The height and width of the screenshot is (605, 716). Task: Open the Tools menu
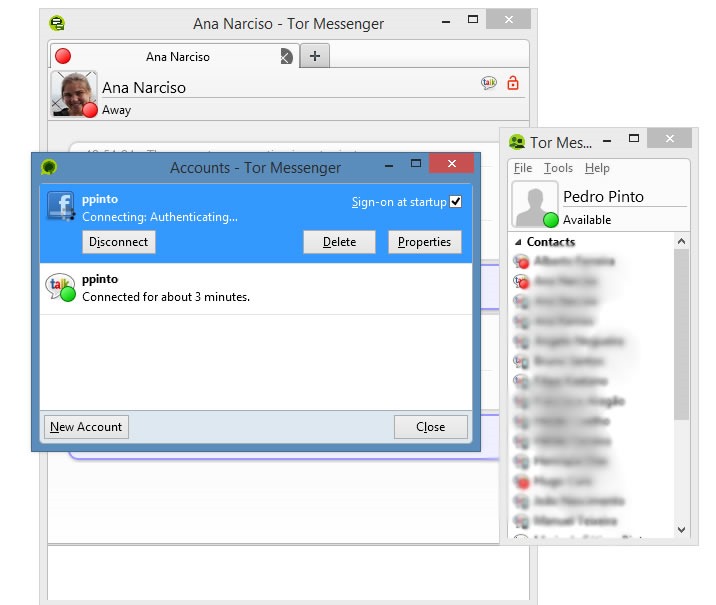click(x=558, y=168)
